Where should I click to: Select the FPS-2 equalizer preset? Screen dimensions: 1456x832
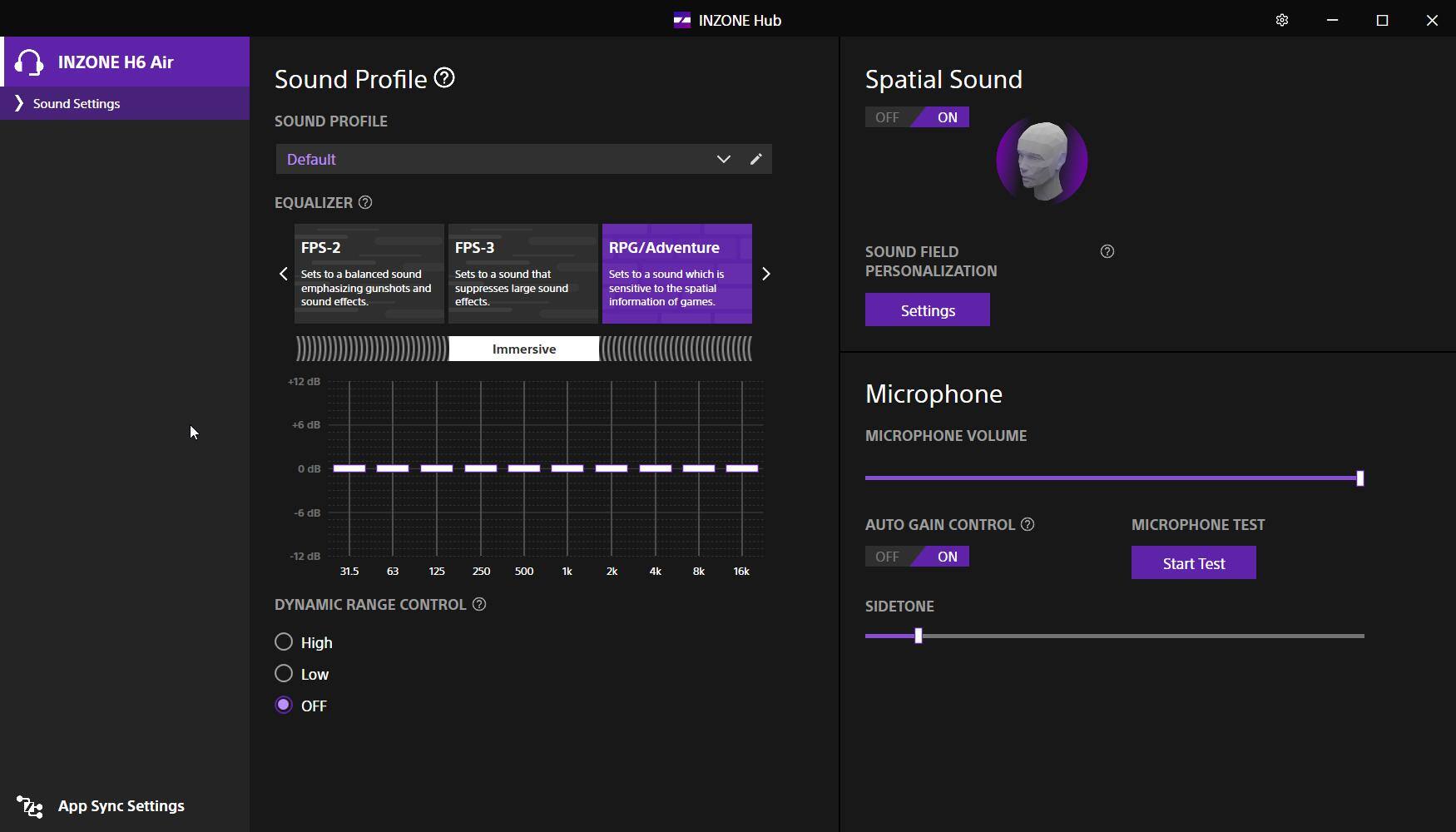click(369, 273)
